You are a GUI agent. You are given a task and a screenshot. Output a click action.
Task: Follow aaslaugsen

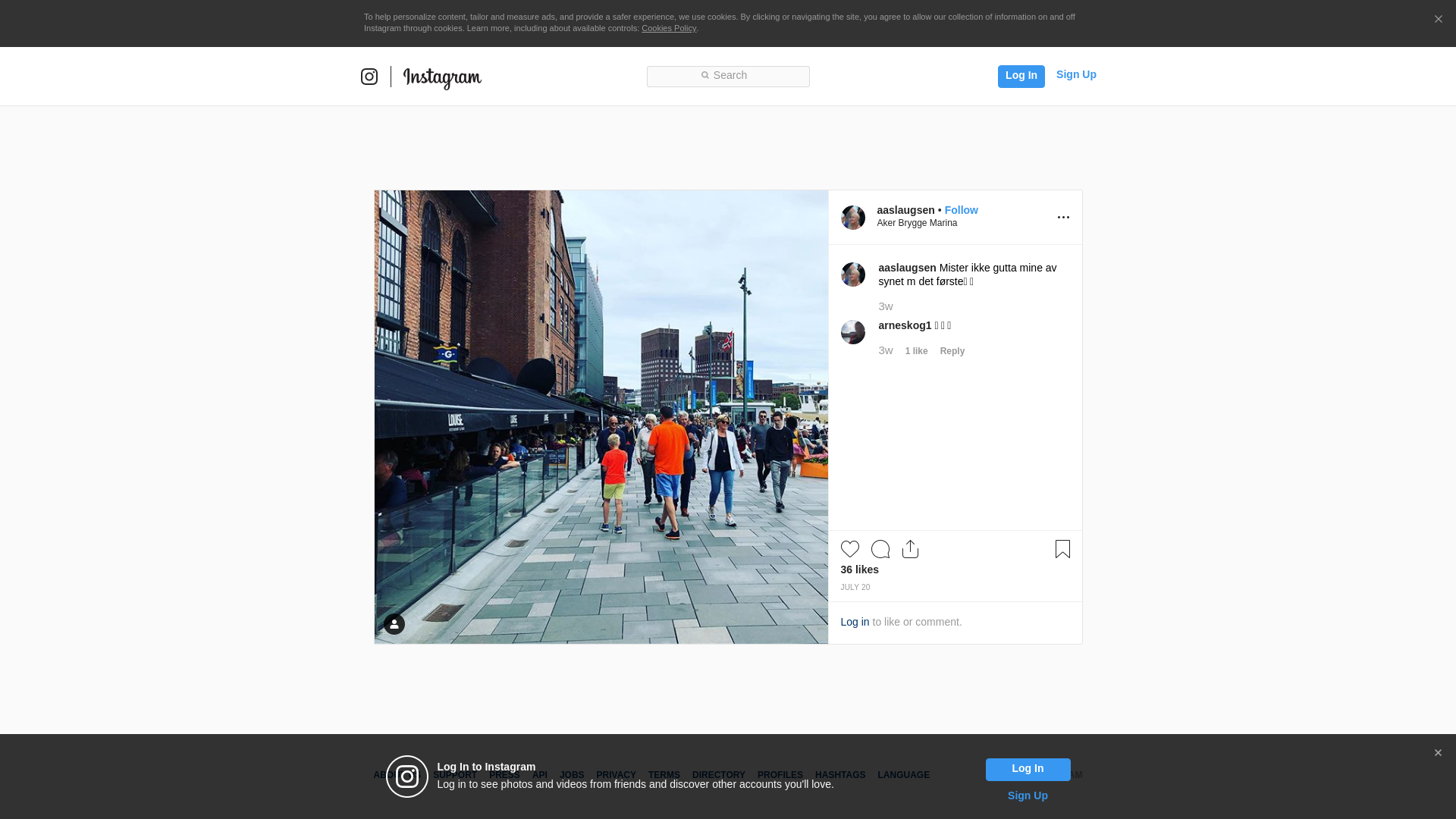[961, 210]
